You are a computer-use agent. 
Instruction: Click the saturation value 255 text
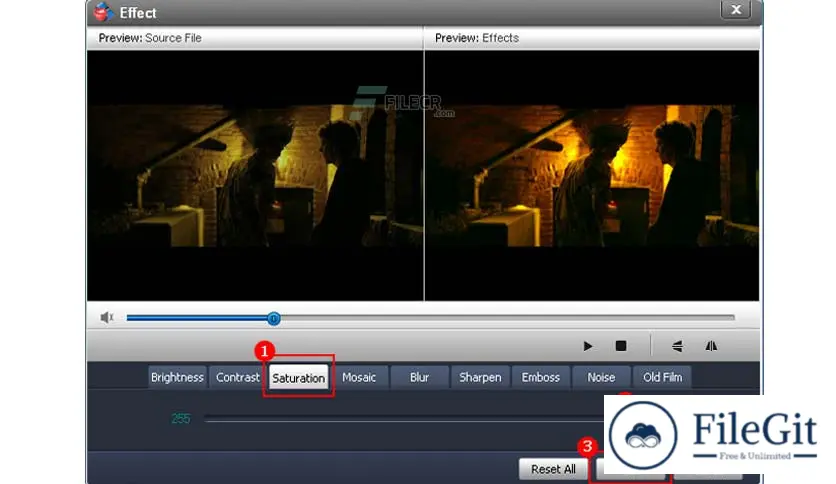(181, 419)
